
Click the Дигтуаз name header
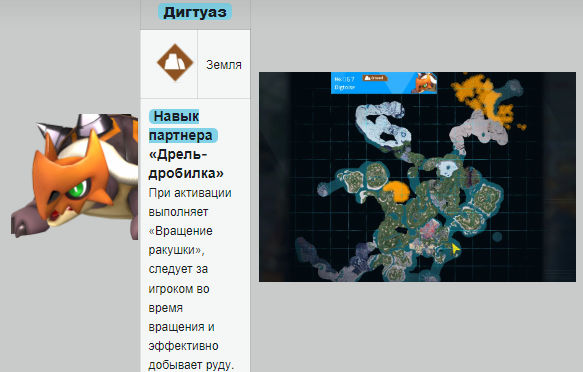[x=195, y=12]
